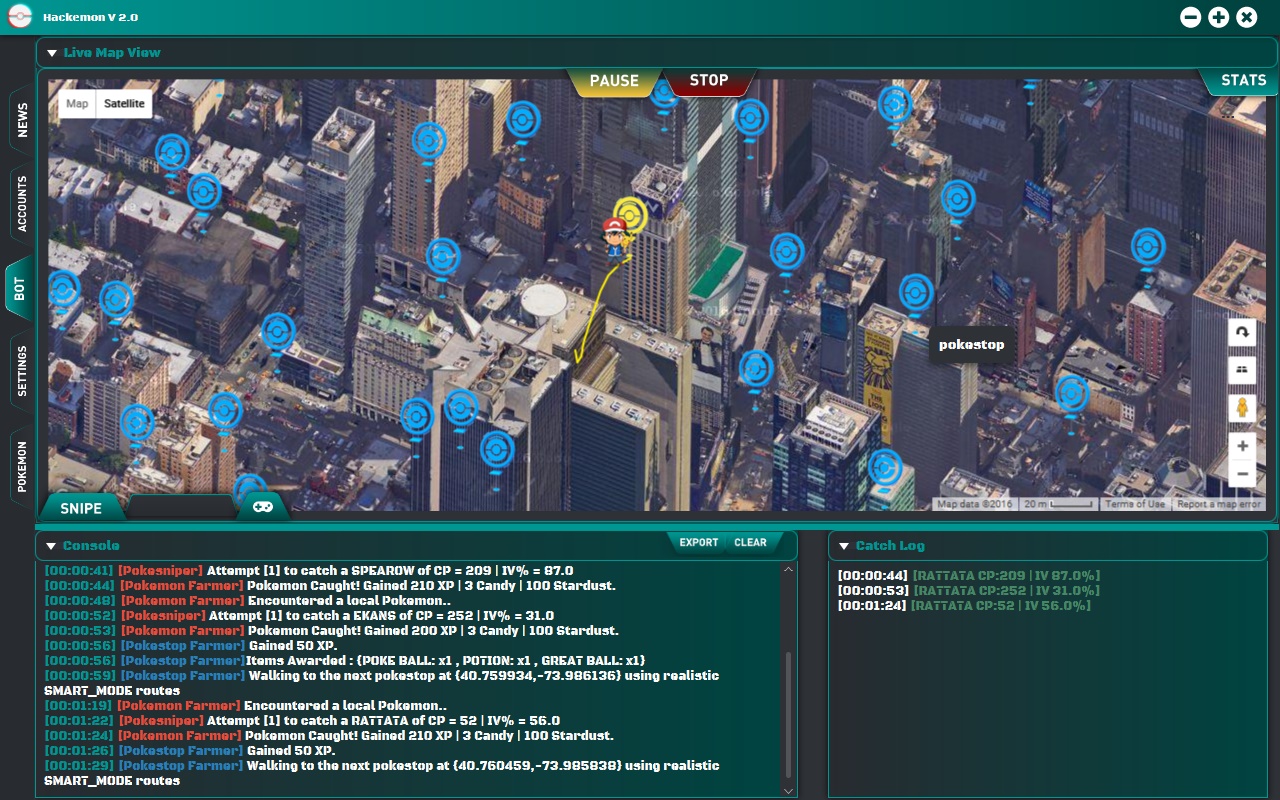The height and width of the screenshot is (800, 1280).
Task: Collapse the Console panel
Action: pyautogui.click(x=51, y=546)
